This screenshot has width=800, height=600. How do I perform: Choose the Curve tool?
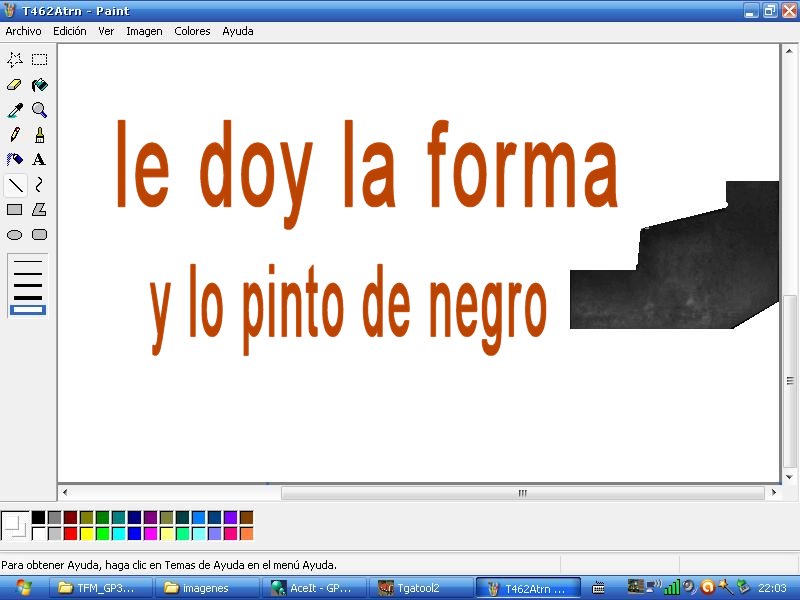(39, 185)
